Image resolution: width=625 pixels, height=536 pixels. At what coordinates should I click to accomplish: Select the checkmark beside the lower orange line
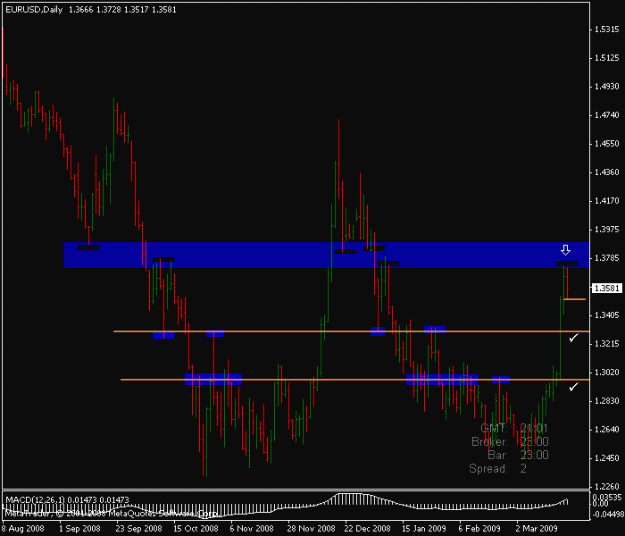(574, 387)
